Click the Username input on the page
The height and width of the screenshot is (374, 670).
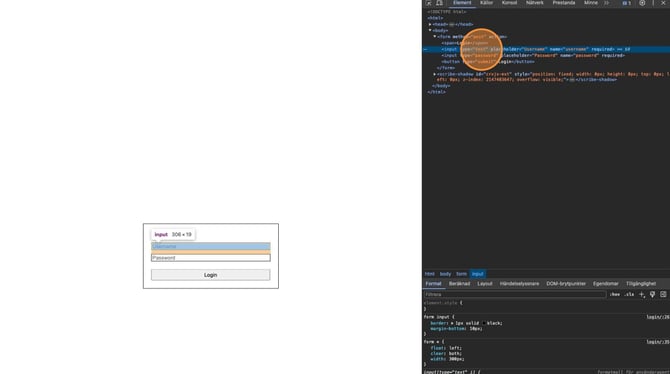(211, 246)
